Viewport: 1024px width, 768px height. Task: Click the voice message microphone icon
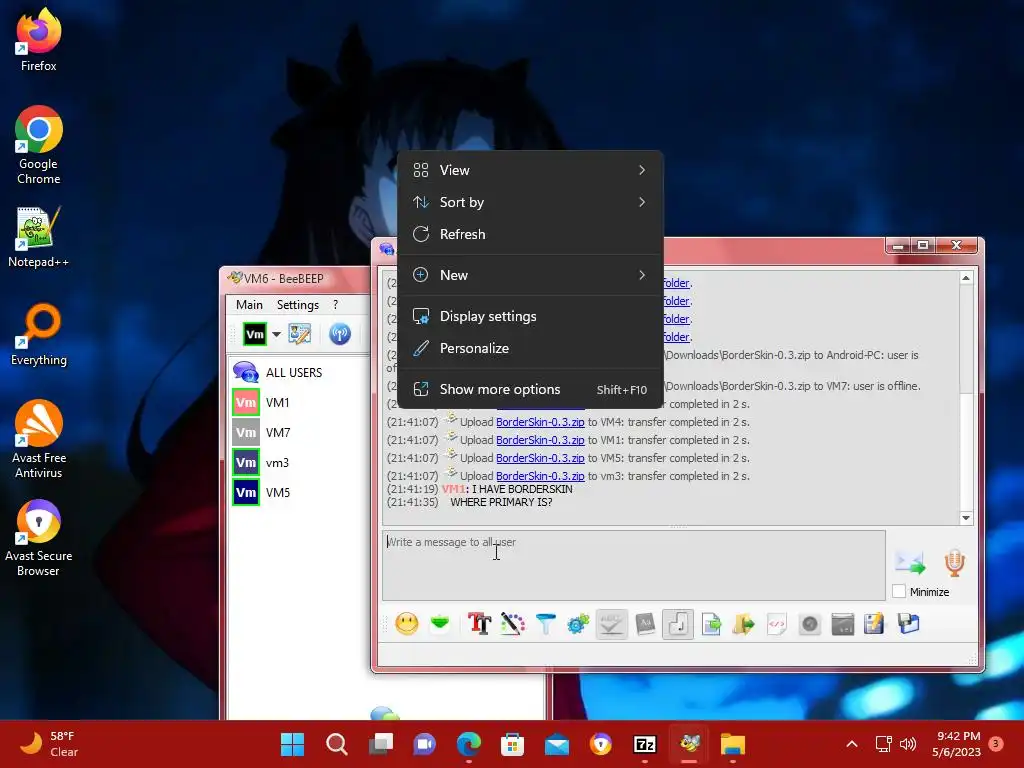tap(954, 562)
